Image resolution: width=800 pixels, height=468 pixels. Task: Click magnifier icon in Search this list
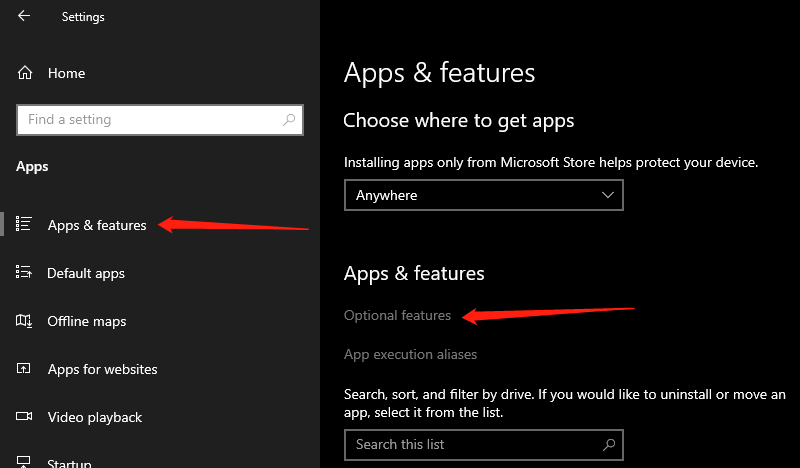click(x=609, y=445)
